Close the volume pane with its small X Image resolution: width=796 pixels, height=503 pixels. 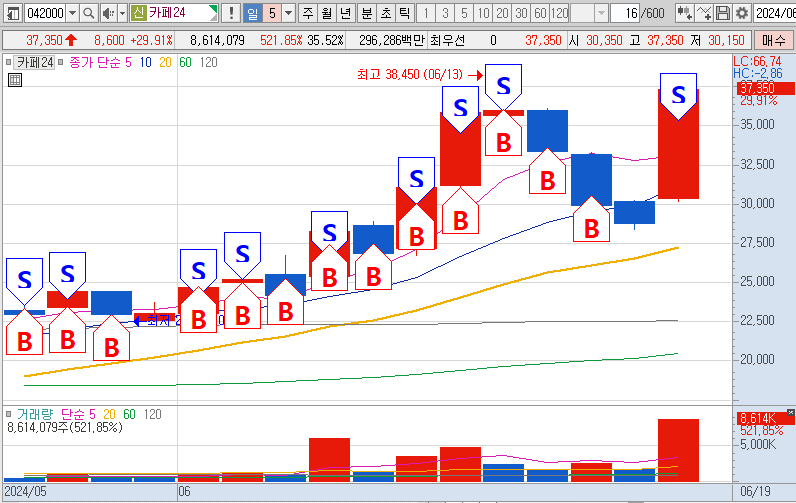pyautogui.click(x=790, y=412)
